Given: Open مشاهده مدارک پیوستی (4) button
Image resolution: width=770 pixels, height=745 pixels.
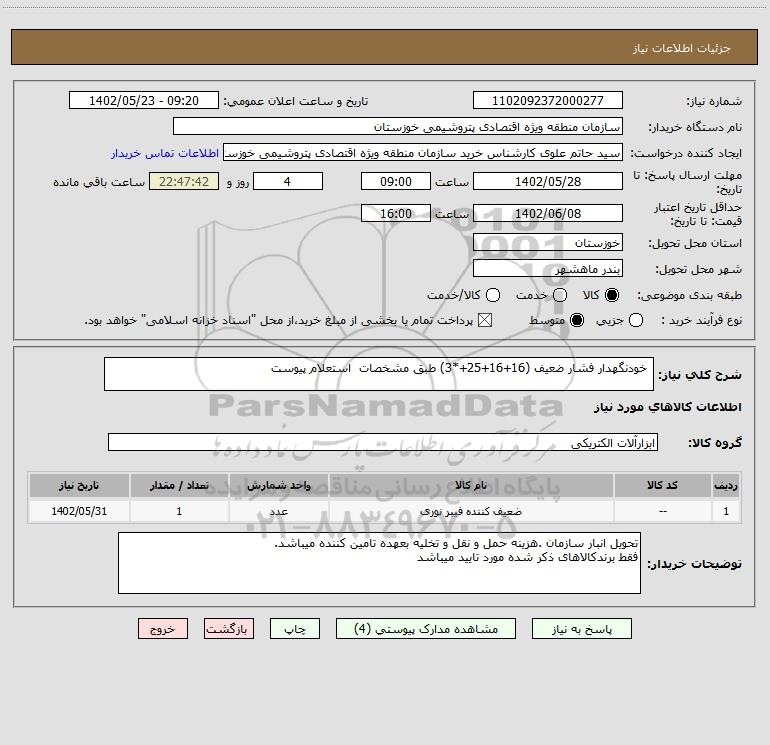Looking at the screenshot, I should [x=426, y=629].
